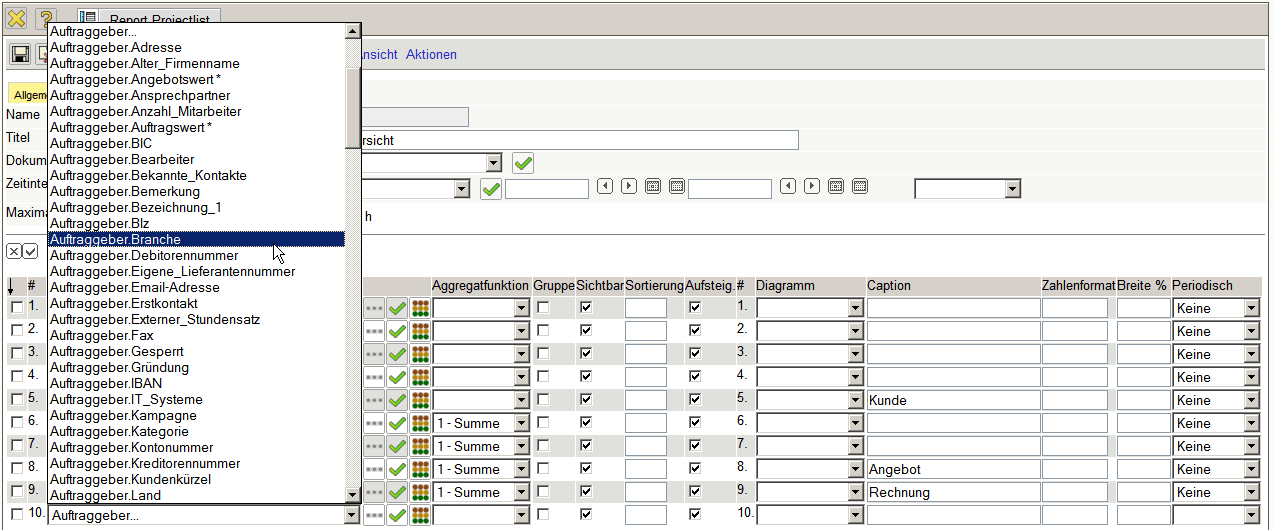The height and width of the screenshot is (530, 1274).
Task: Click colored grid icon in row 8
Action: click(x=421, y=469)
